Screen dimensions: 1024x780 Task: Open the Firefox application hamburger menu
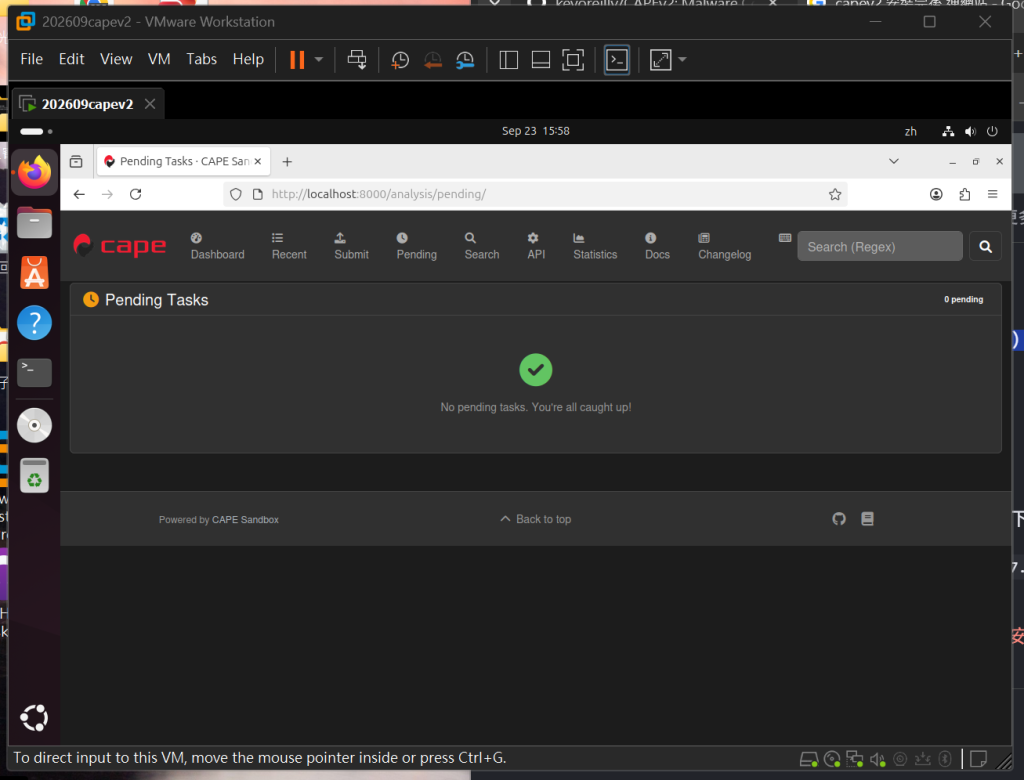pos(993,194)
